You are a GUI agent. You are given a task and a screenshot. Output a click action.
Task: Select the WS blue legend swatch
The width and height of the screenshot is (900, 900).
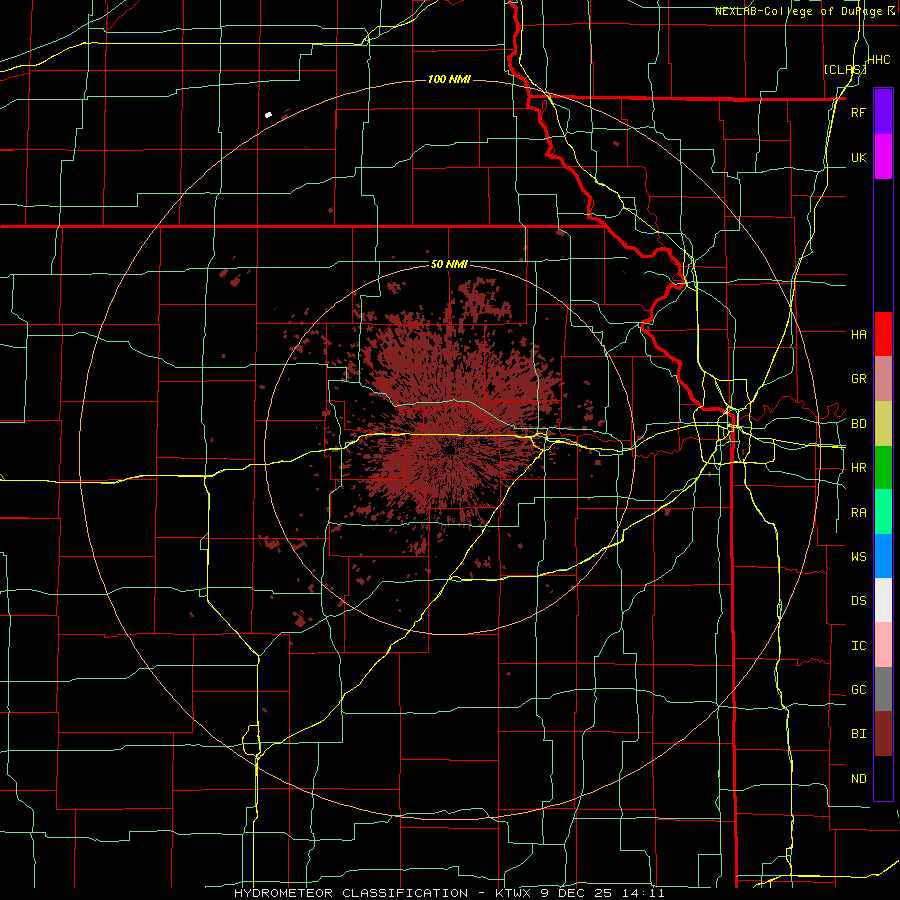883,556
